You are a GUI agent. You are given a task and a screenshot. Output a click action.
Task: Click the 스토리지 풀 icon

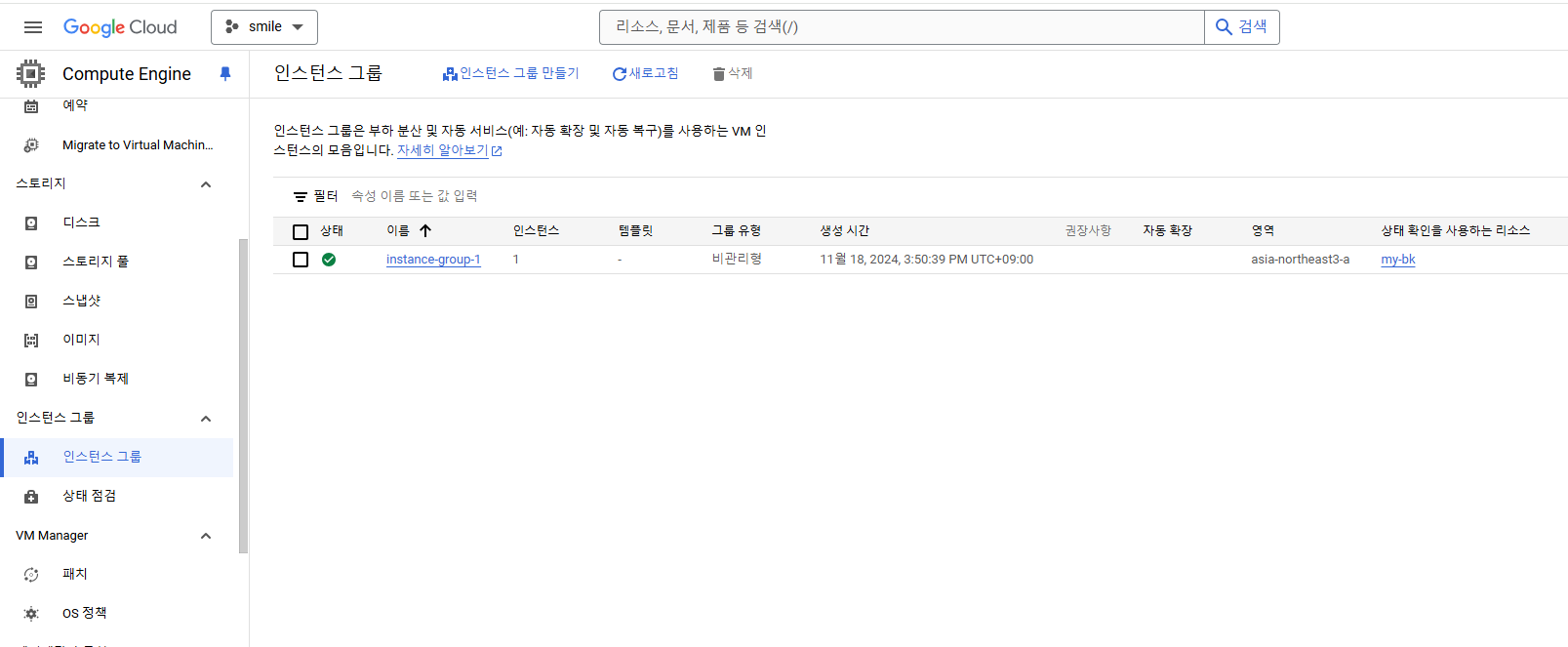coord(31,263)
